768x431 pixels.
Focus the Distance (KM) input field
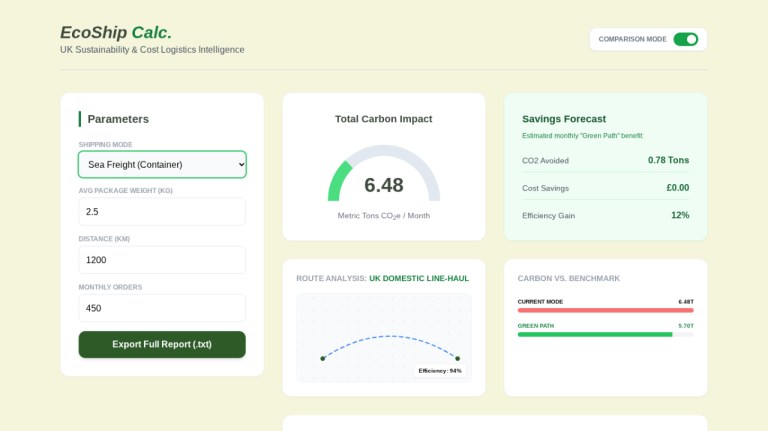pyautogui.click(x=162, y=260)
